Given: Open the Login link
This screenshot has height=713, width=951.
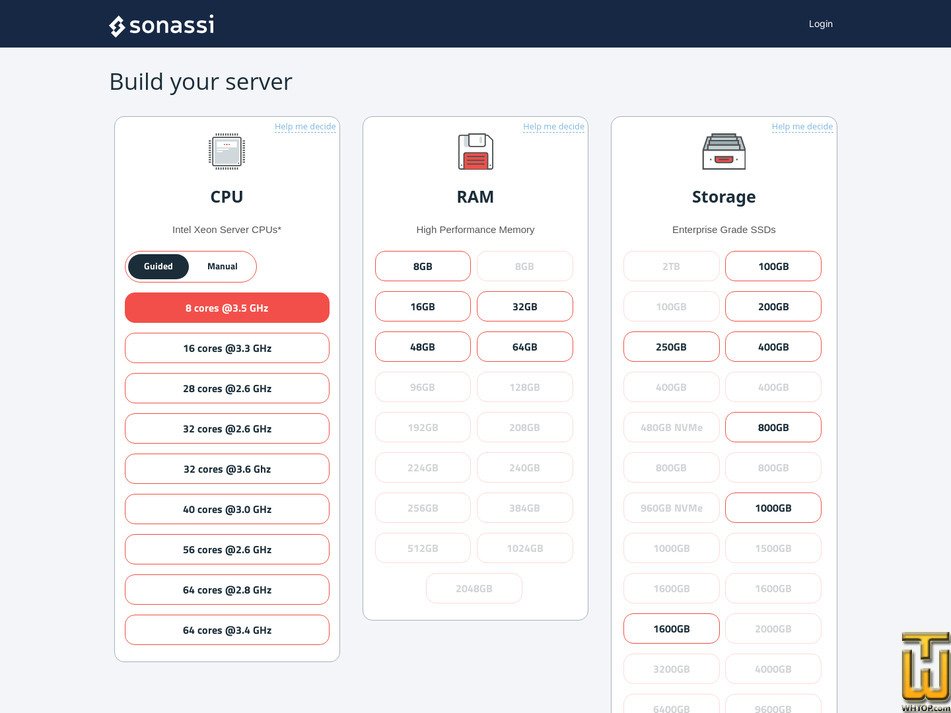Looking at the screenshot, I should [x=821, y=24].
